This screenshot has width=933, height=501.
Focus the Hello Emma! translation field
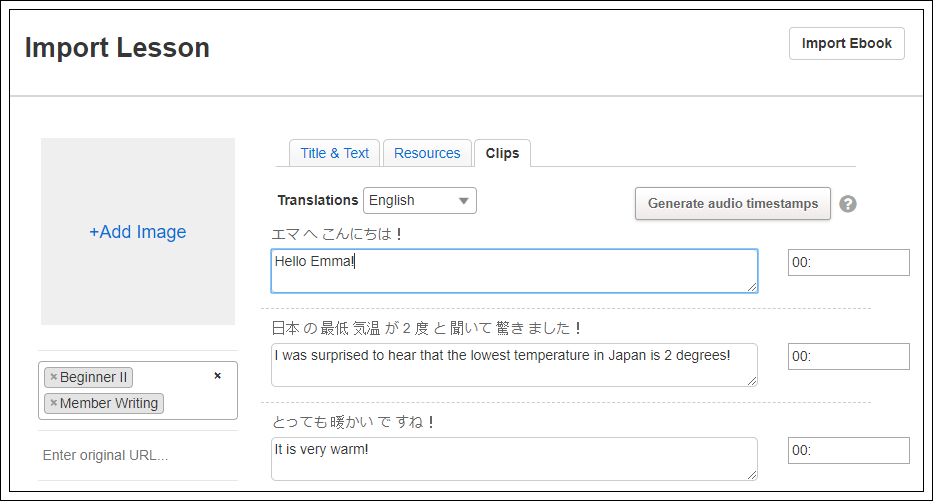point(514,271)
